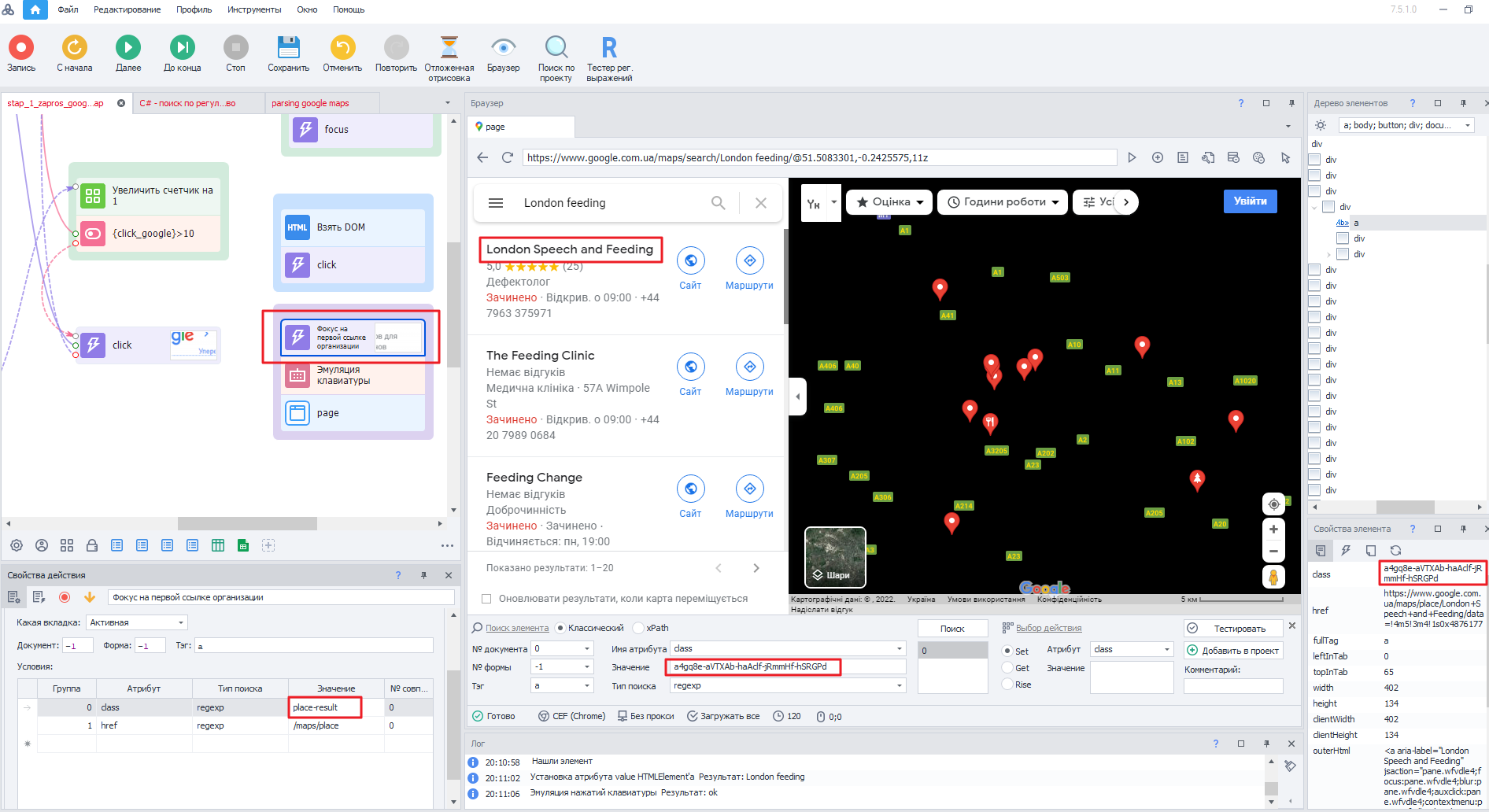Check Оновлювати результати when map moves
1489x812 pixels.
coord(486,599)
